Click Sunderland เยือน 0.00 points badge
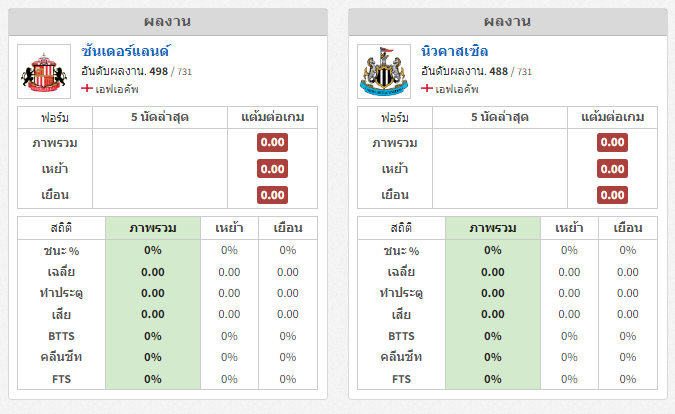Image resolution: width=675 pixels, height=414 pixels. (x=272, y=195)
